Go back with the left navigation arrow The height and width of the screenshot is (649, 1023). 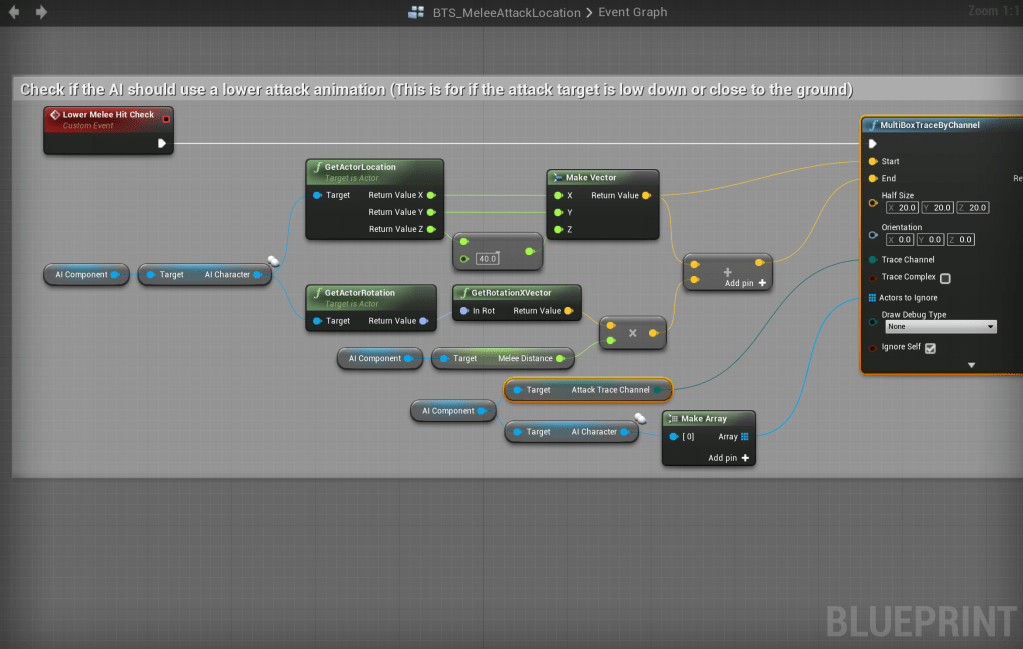14,12
